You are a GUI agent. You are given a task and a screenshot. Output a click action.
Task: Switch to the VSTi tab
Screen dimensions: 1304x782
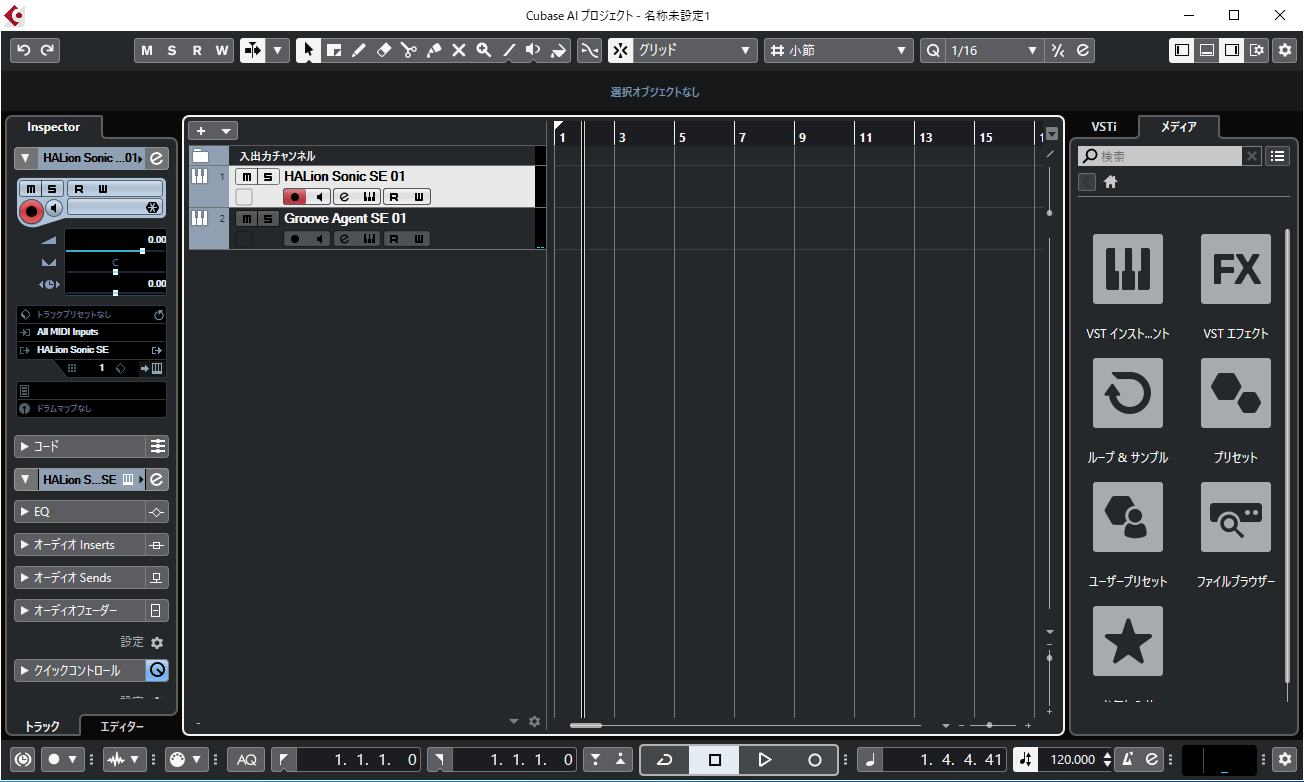point(1104,127)
